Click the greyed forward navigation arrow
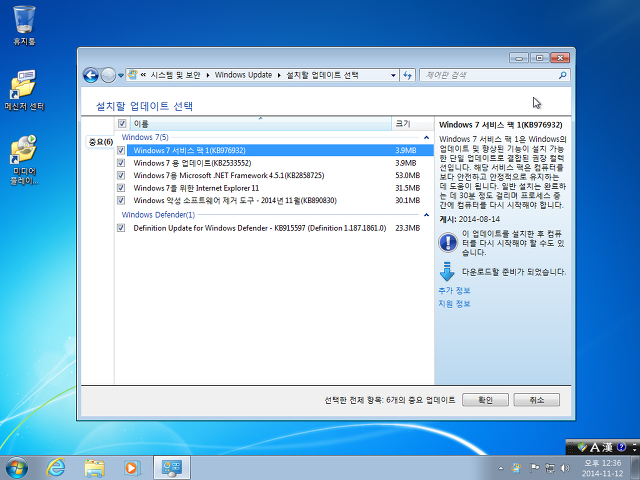640x480 pixels. click(x=108, y=75)
